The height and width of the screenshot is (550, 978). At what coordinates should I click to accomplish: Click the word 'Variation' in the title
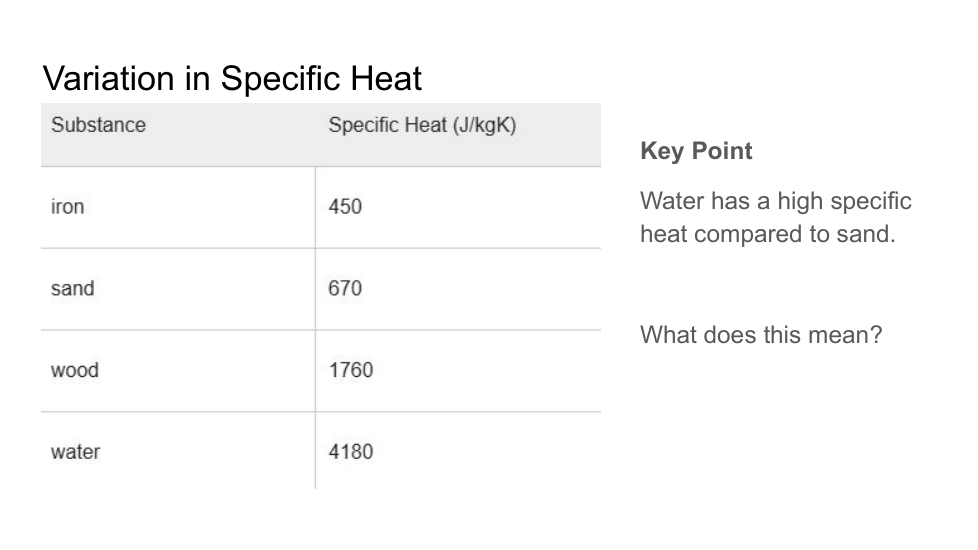click(109, 79)
